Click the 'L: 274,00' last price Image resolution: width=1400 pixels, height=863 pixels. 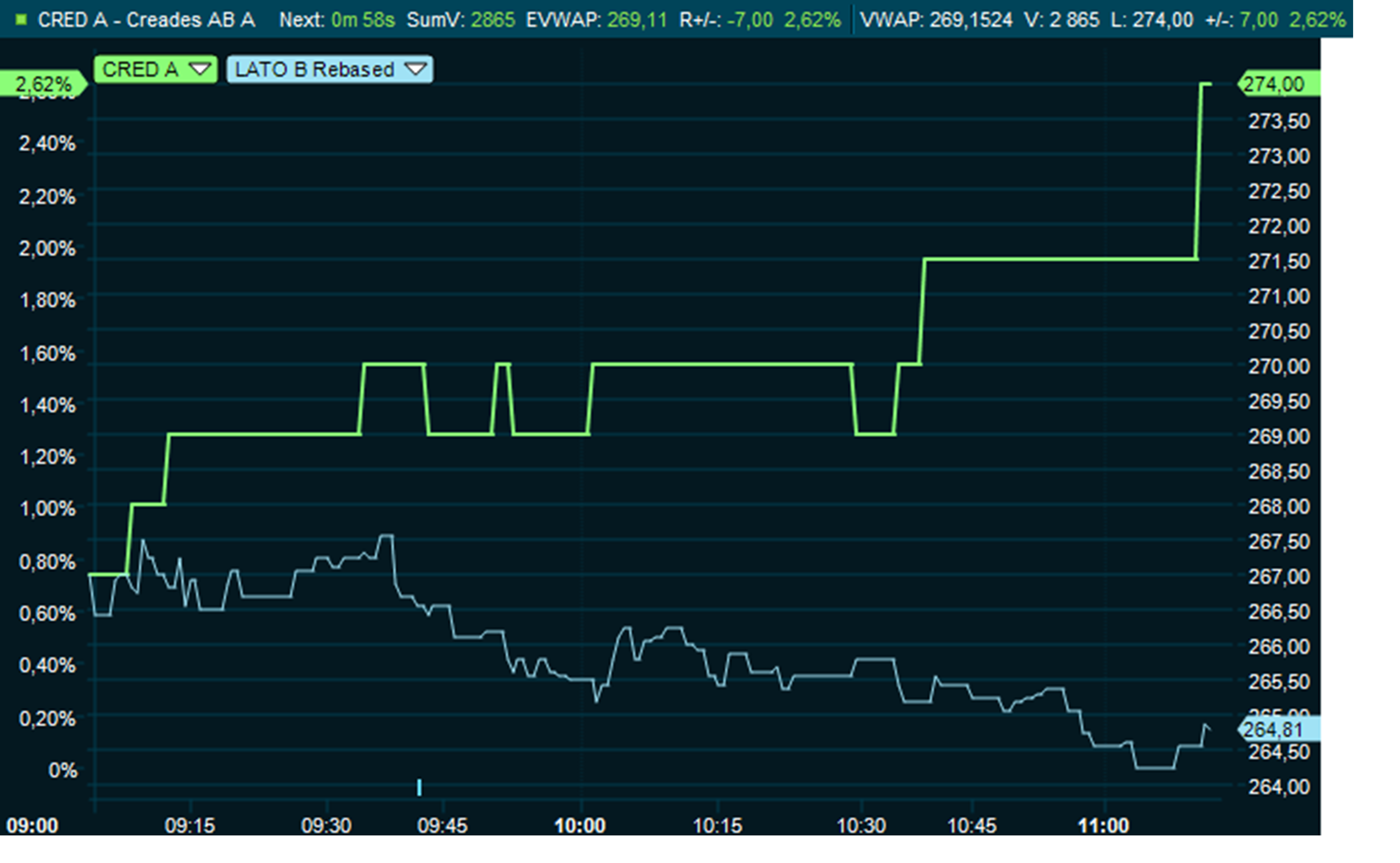tap(1152, 20)
